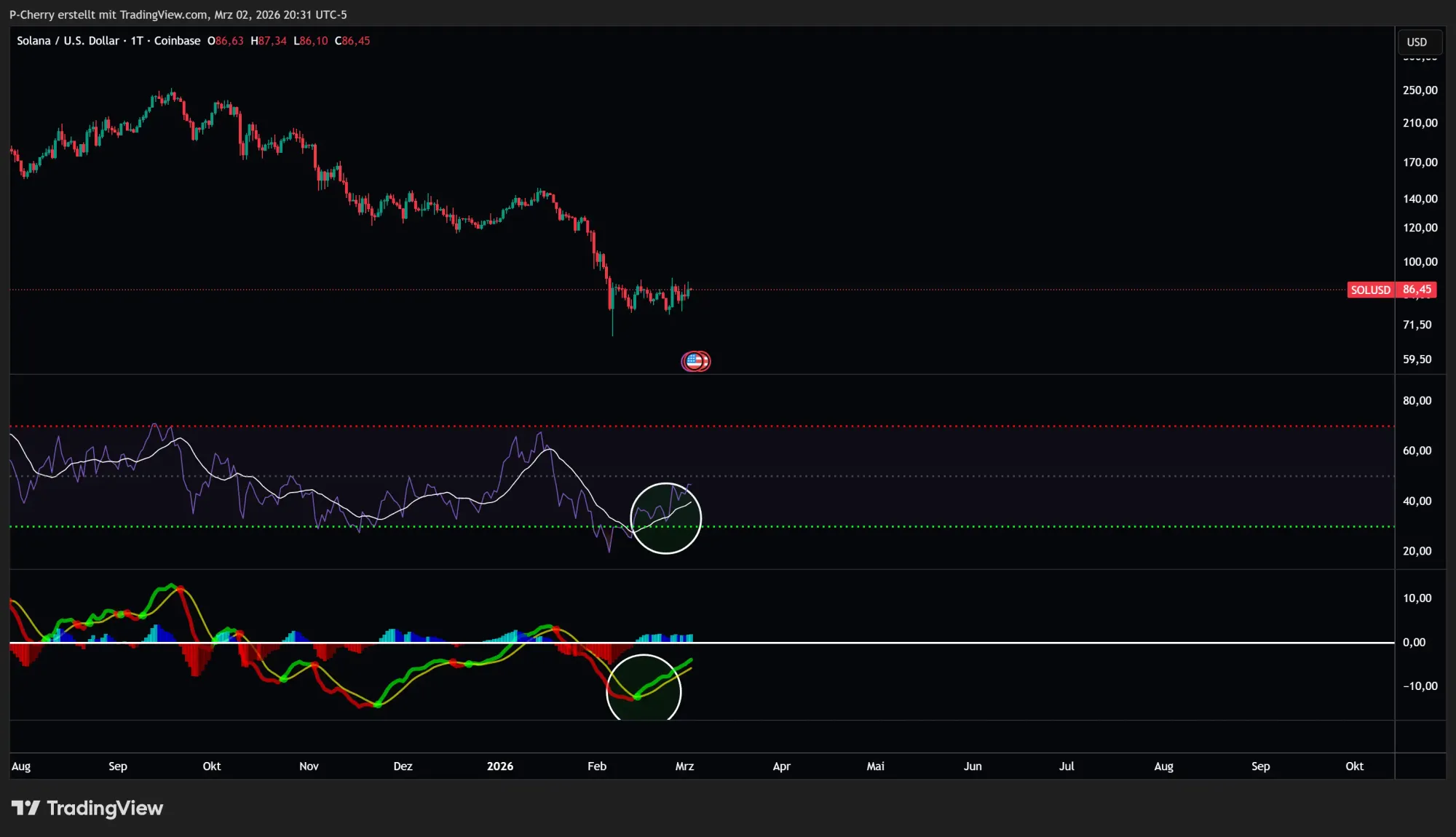Click the Feb label on the time axis

pyautogui.click(x=597, y=766)
